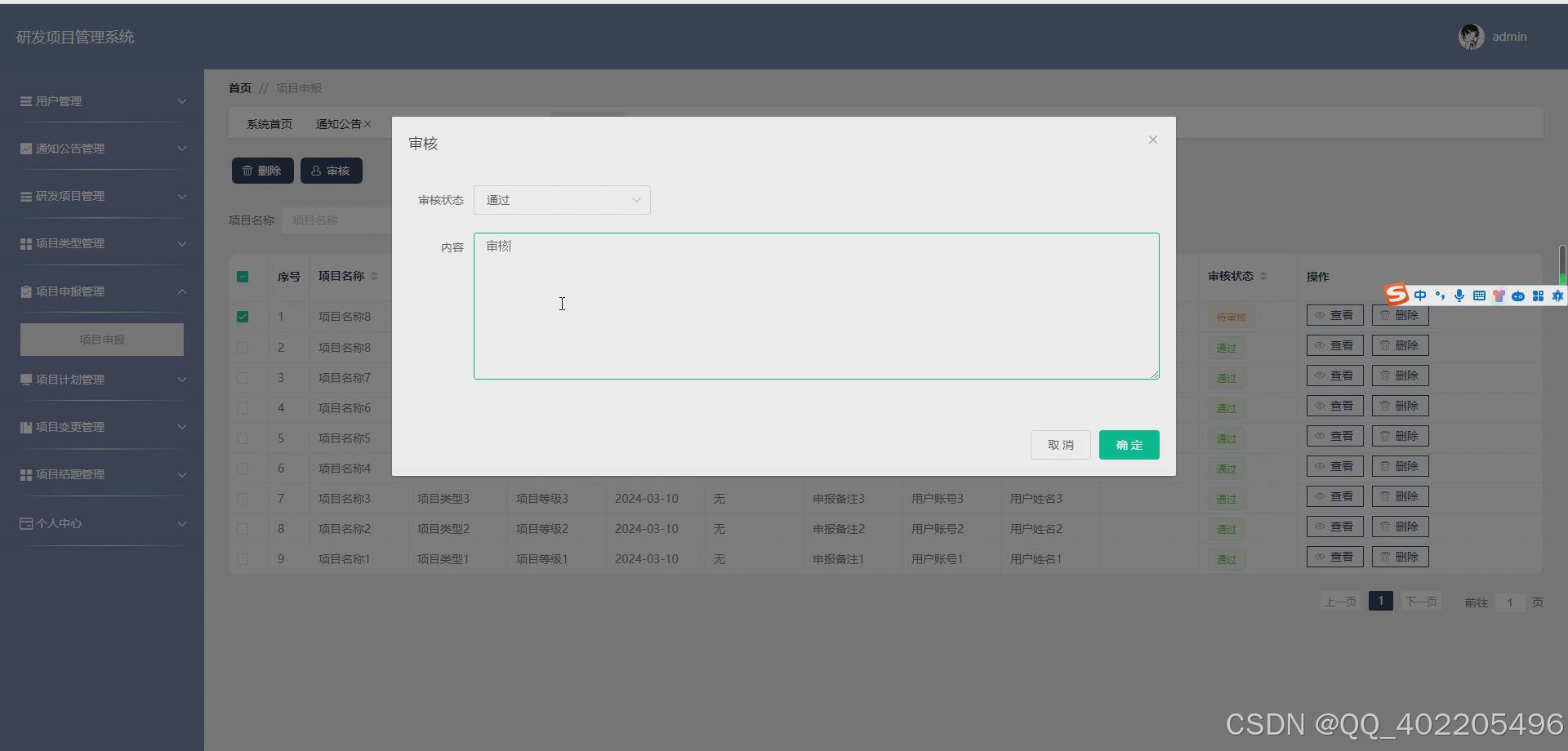Viewport: 1568px width, 751px height.
Task: Switch to the 通知公告 tab
Action: [337, 123]
